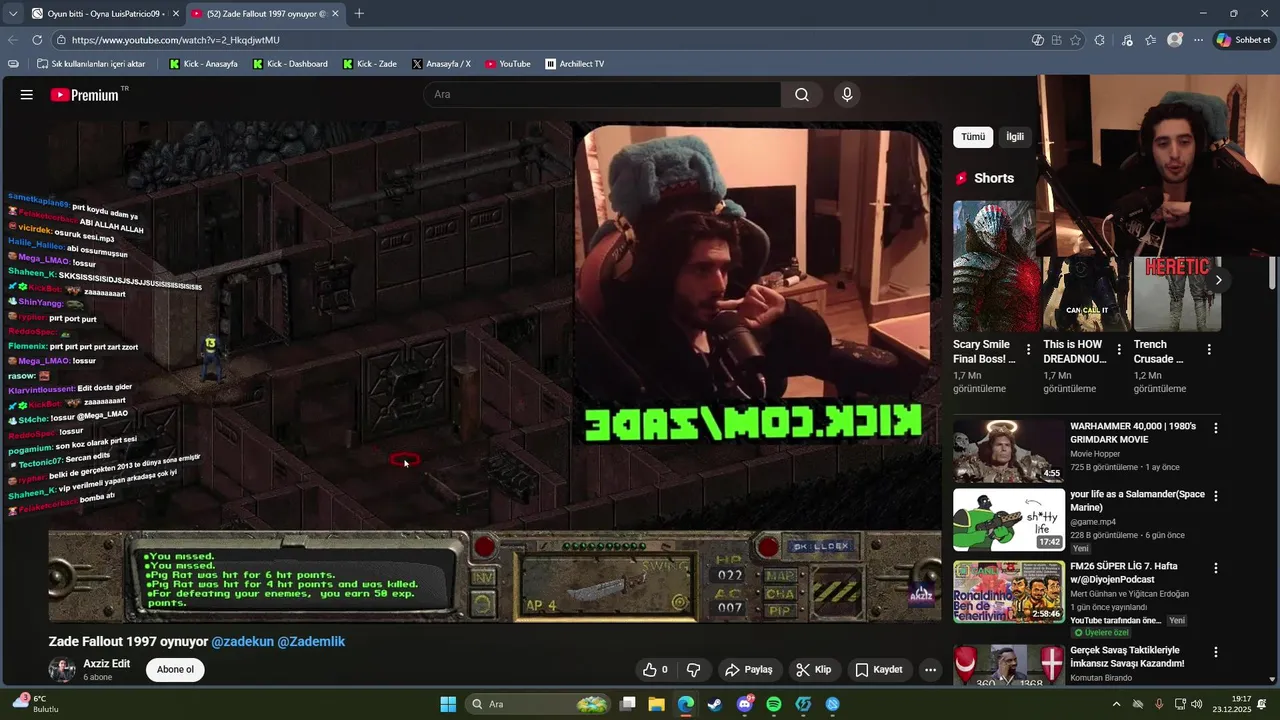Dislike the video with thumbs-down button

(693, 670)
